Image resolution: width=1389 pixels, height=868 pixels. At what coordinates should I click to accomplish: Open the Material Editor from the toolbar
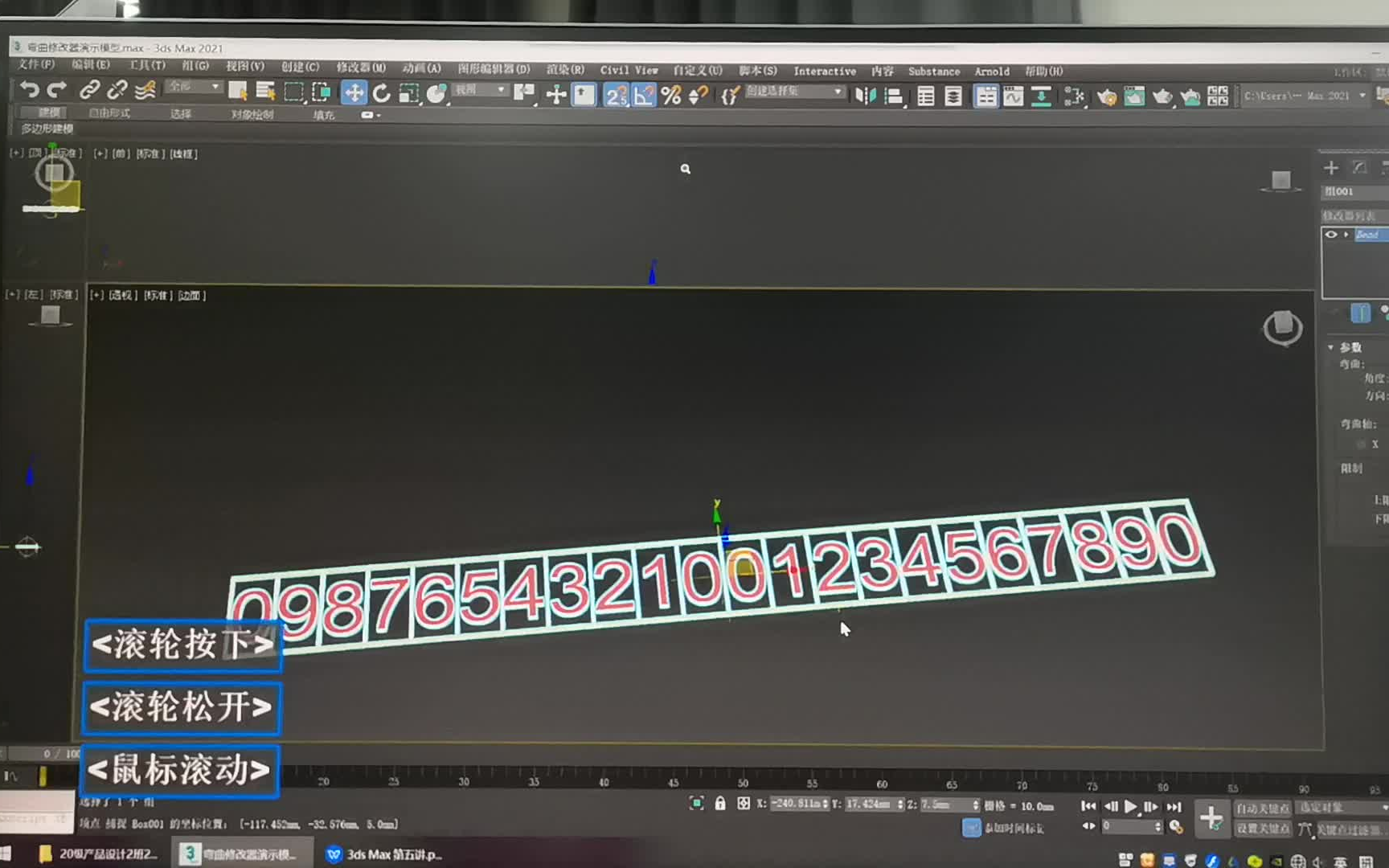click(x=1108, y=96)
